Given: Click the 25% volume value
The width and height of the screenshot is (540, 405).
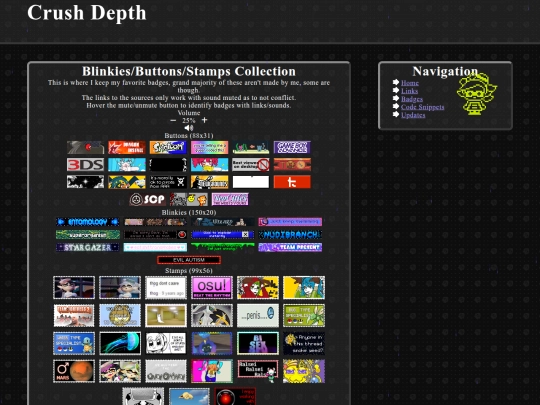Looking at the screenshot, I should (x=189, y=120).
